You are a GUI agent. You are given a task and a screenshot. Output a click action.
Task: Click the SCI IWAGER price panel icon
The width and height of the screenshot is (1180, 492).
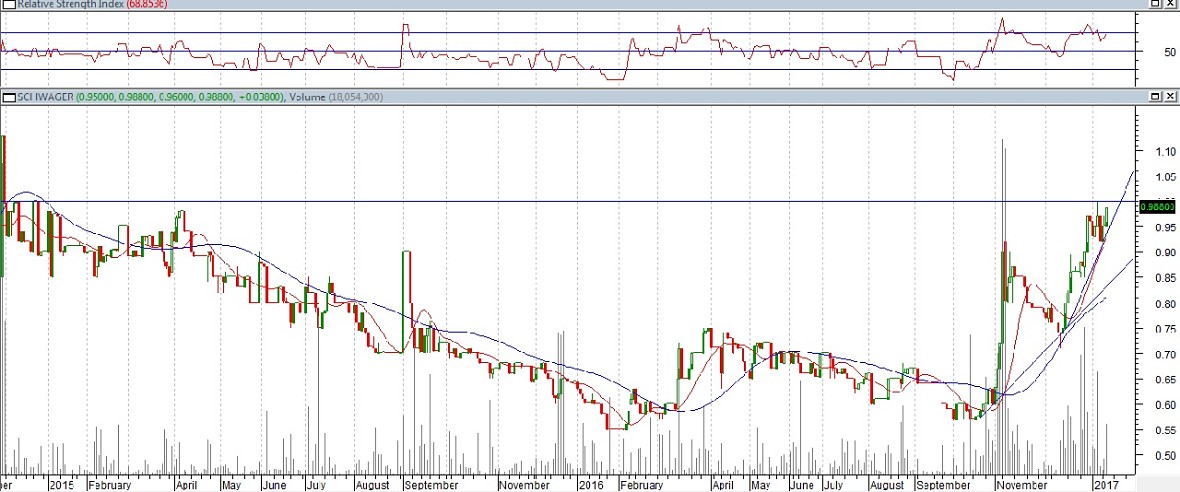coord(7,97)
